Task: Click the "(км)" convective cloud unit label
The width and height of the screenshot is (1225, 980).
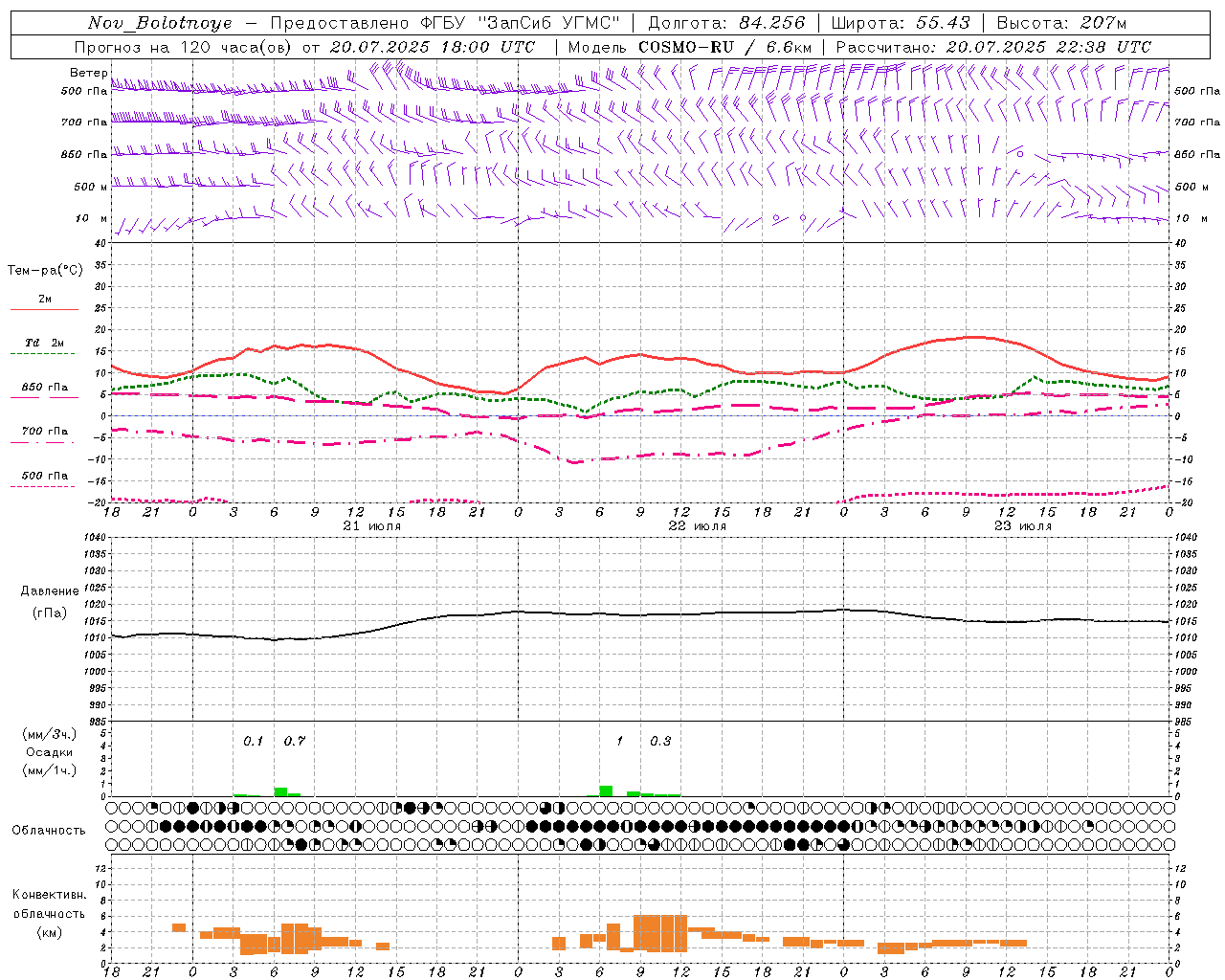Action: click(49, 932)
